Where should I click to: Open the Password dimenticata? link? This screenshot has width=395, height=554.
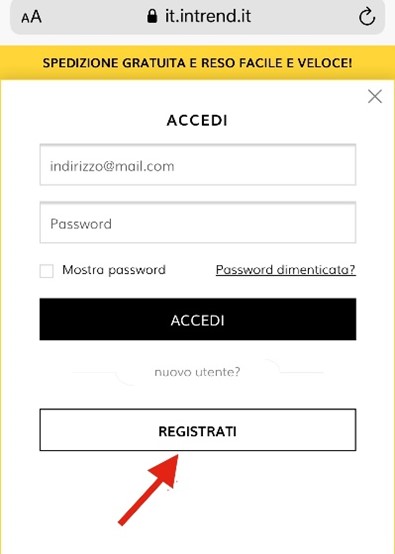(x=285, y=270)
